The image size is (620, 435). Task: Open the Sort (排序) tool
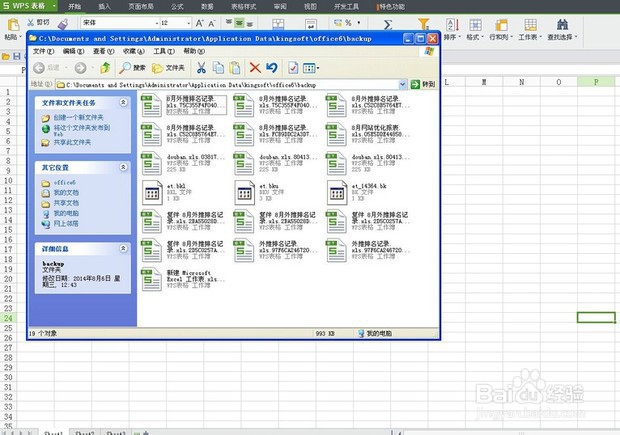(452, 29)
